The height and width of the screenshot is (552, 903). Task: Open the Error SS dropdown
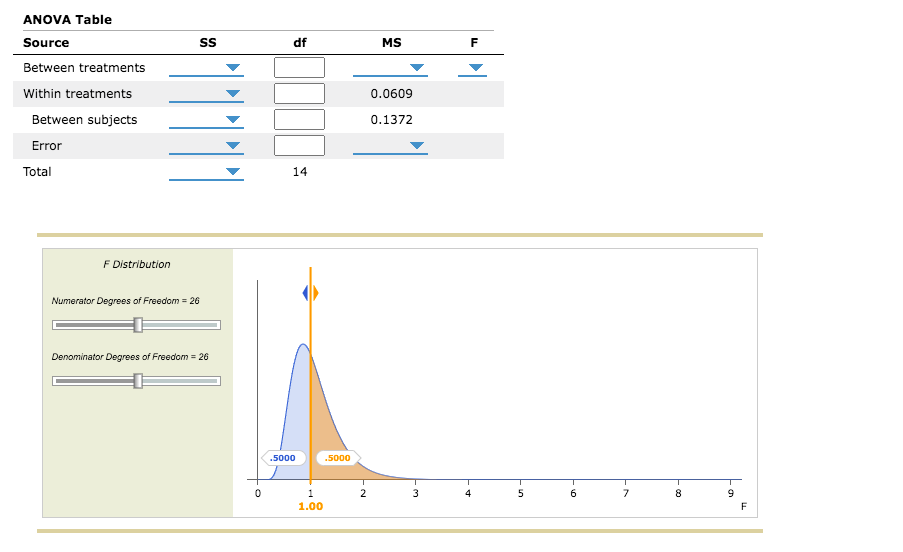[206, 146]
